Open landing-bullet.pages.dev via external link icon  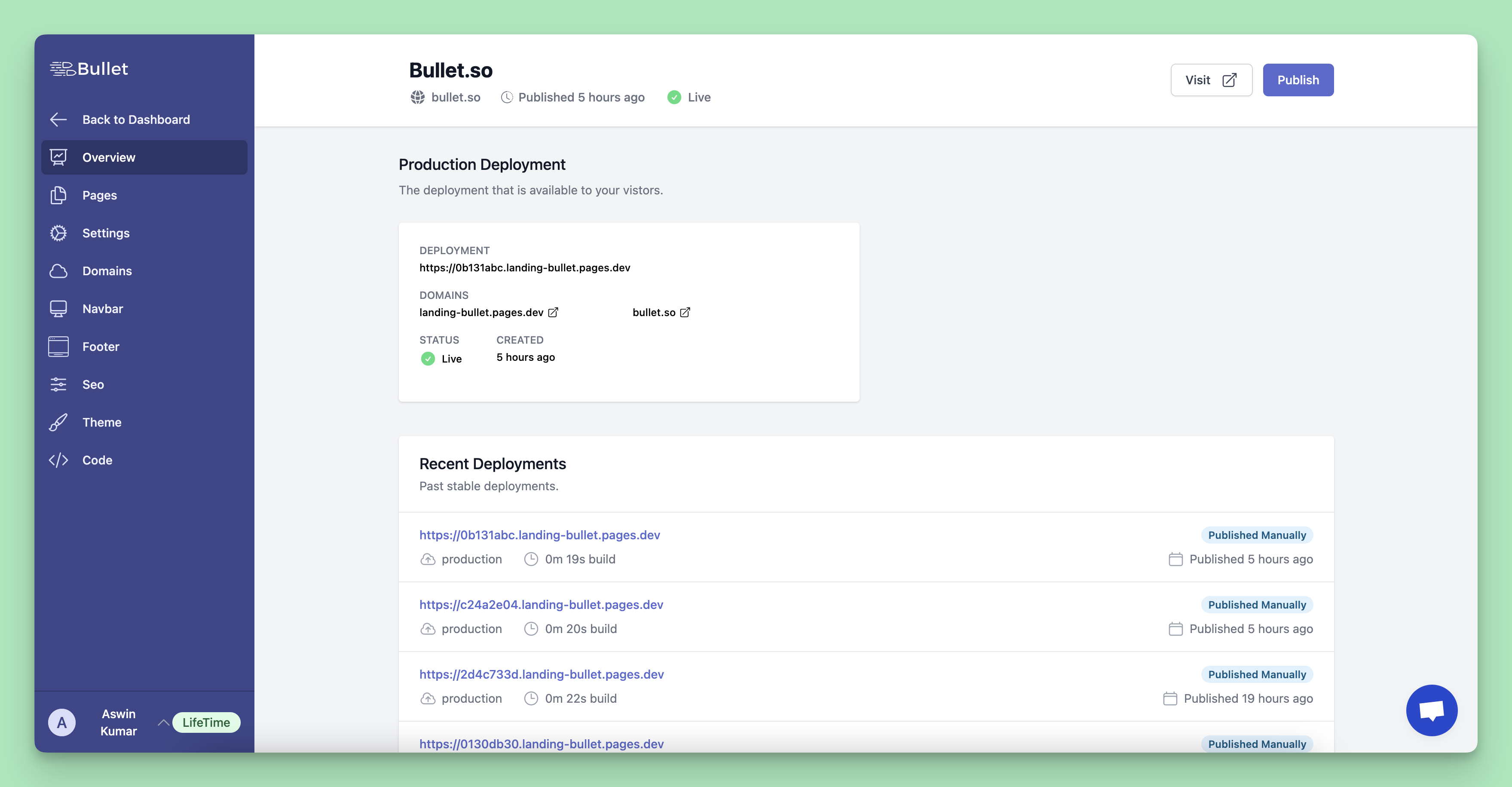pyautogui.click(x=552, y=312)
